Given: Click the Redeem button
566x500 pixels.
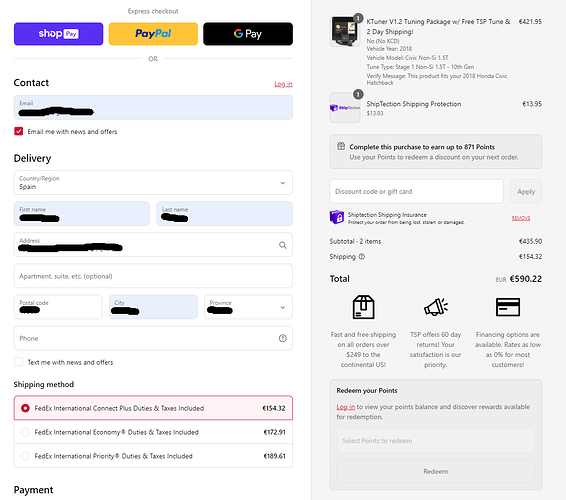Looking at the screenshot, I should click(x=436, y=471).
